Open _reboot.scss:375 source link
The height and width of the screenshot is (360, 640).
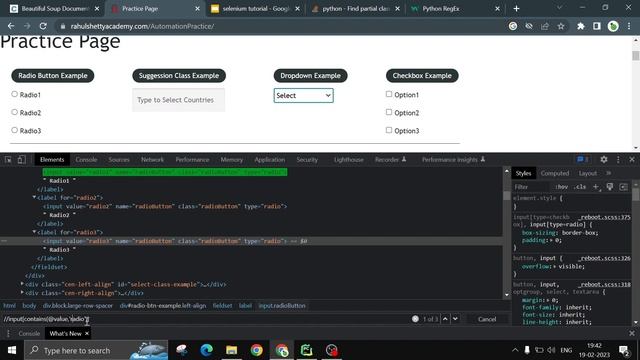[x=605, y=217]
